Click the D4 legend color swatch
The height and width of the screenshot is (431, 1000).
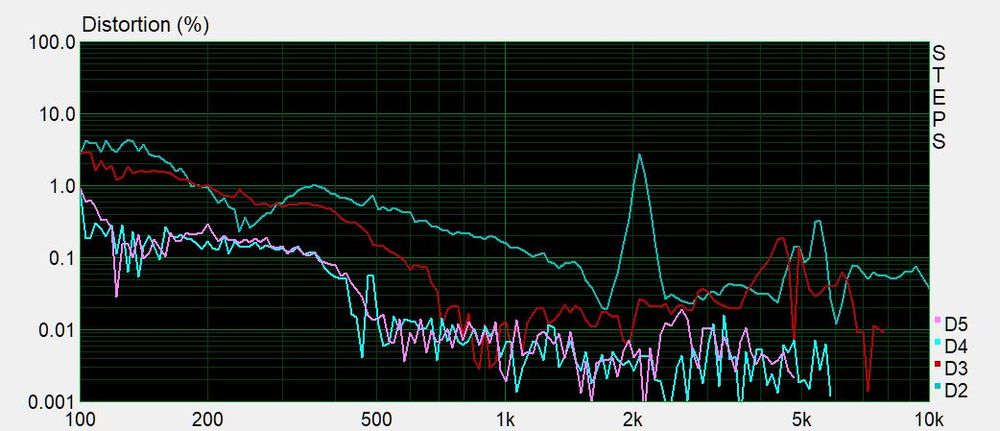938,342
